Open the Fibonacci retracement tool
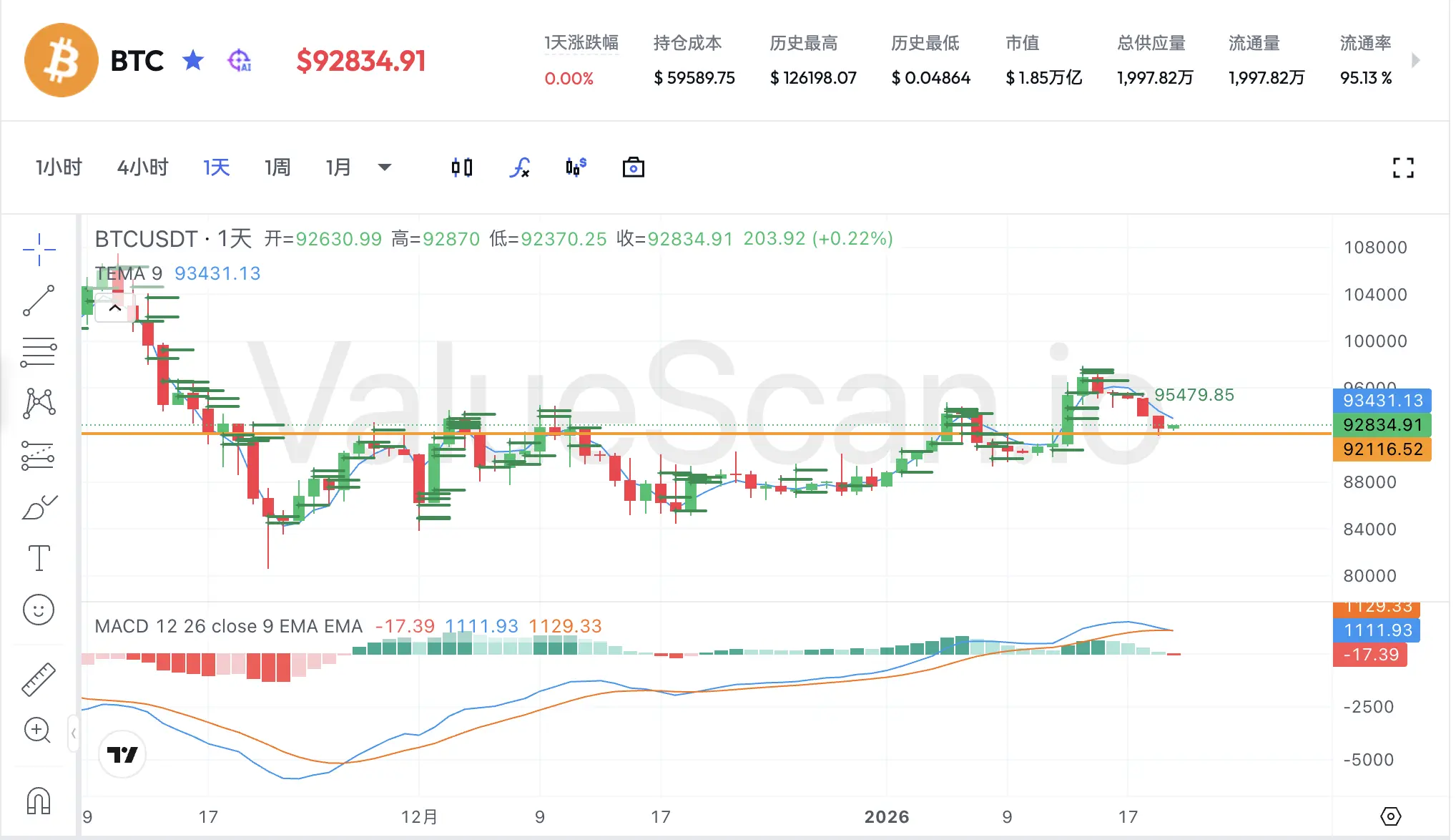 point(39,352)
